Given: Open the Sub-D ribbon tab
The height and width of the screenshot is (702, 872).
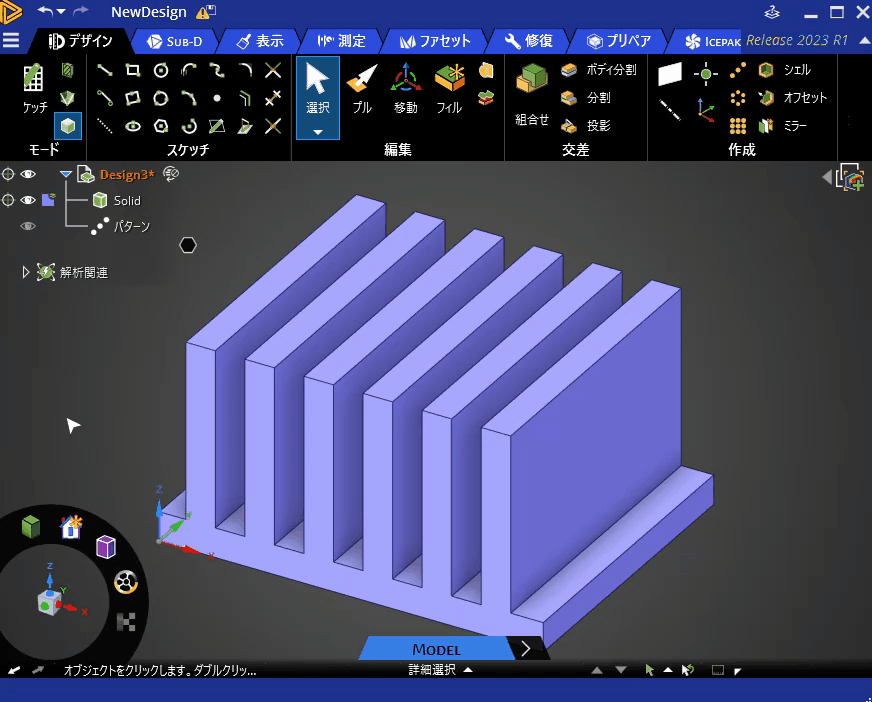Looking at the screenshot, I should 174,42.
